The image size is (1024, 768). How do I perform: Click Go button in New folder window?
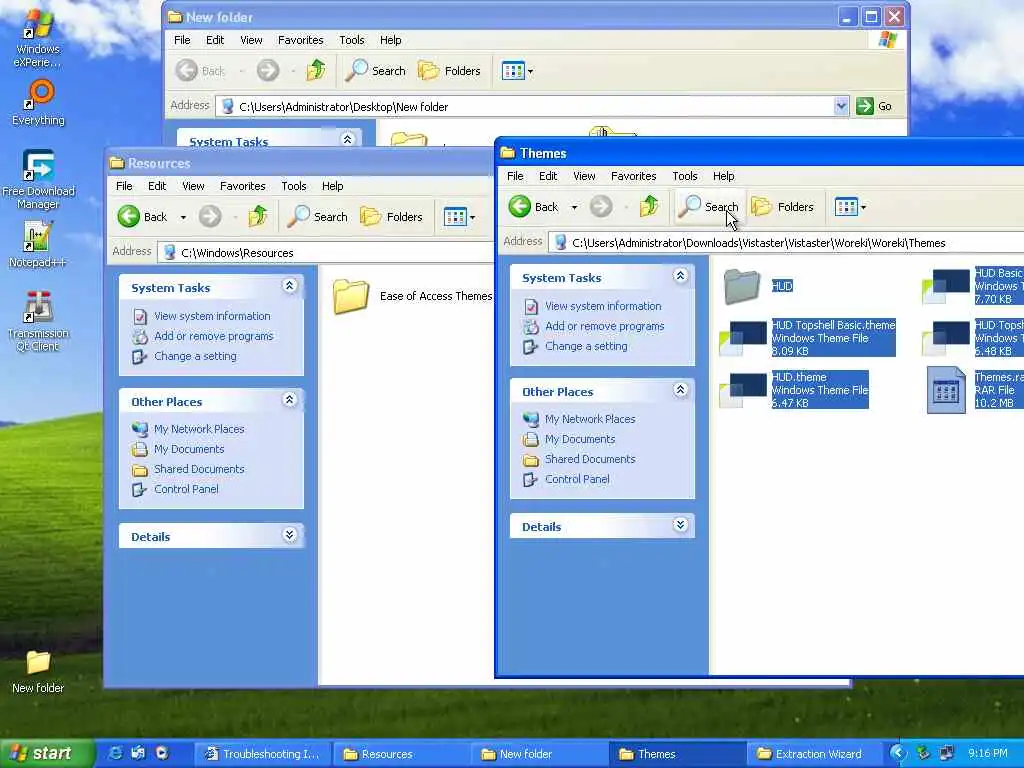click(874, 106)
